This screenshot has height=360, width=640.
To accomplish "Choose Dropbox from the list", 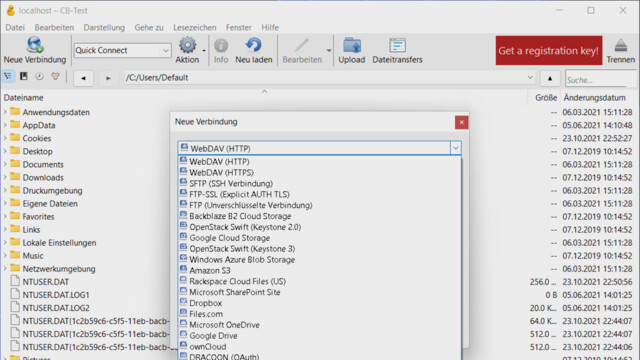I will coord(320,303).
